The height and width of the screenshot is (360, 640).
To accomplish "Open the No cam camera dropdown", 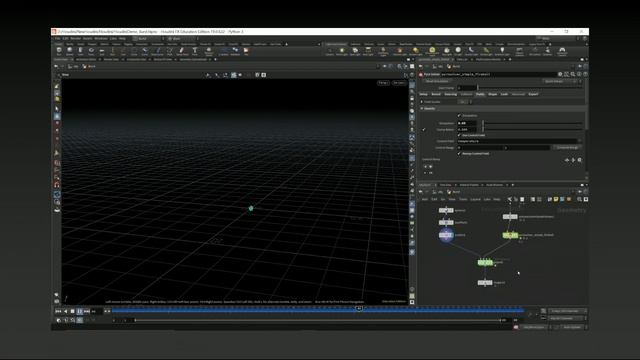I will pos(399,83).
